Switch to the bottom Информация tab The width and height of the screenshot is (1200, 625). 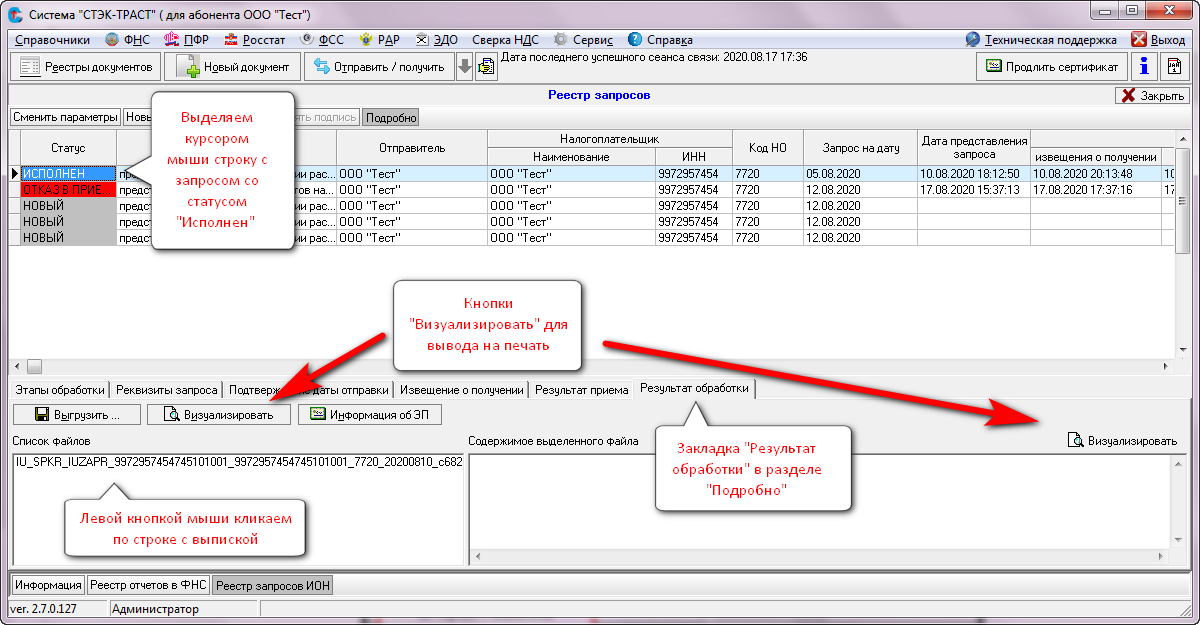click(48, 585)
